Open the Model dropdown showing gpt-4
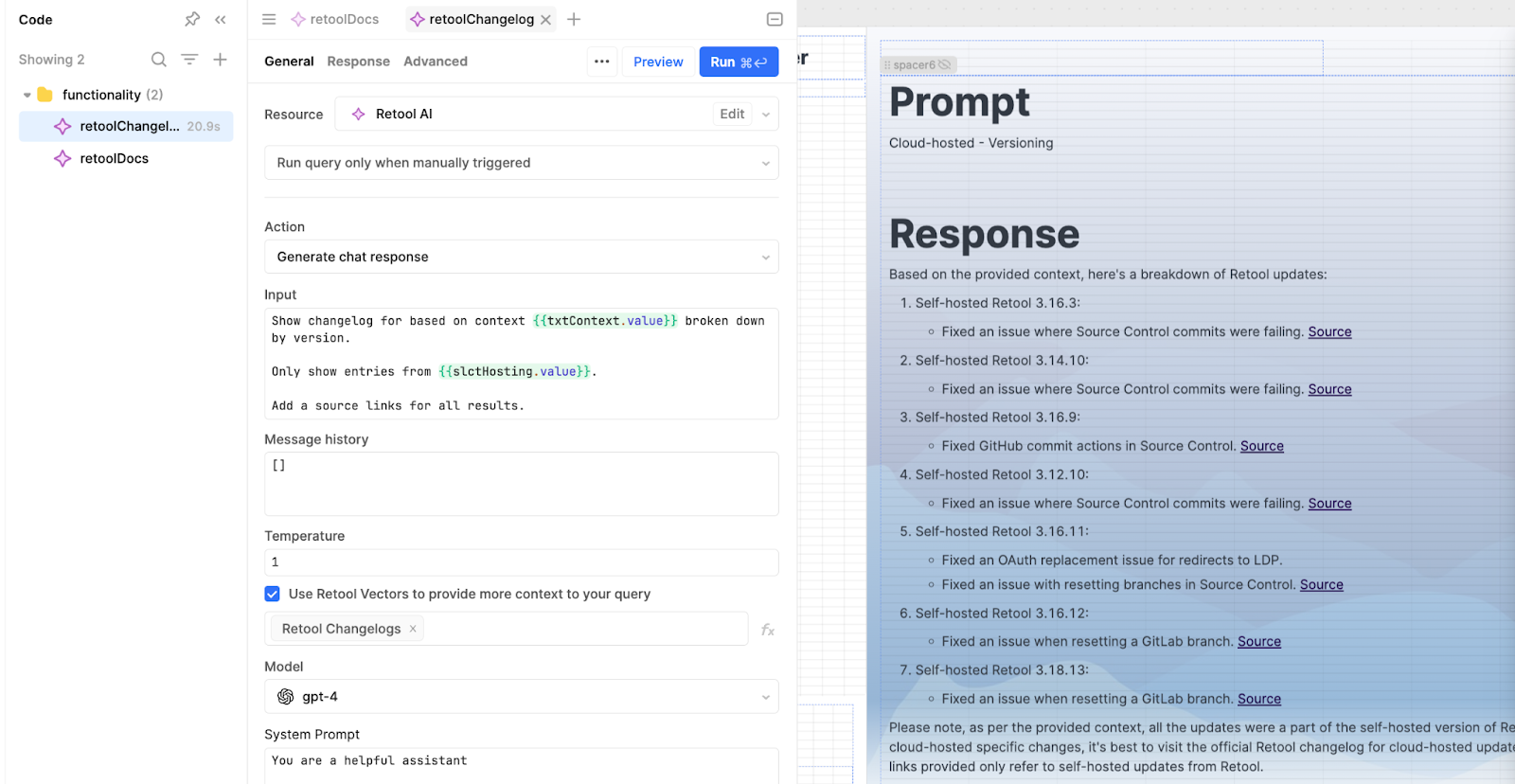The height and width of the screenshot is (784, 1515). [522, 697]
